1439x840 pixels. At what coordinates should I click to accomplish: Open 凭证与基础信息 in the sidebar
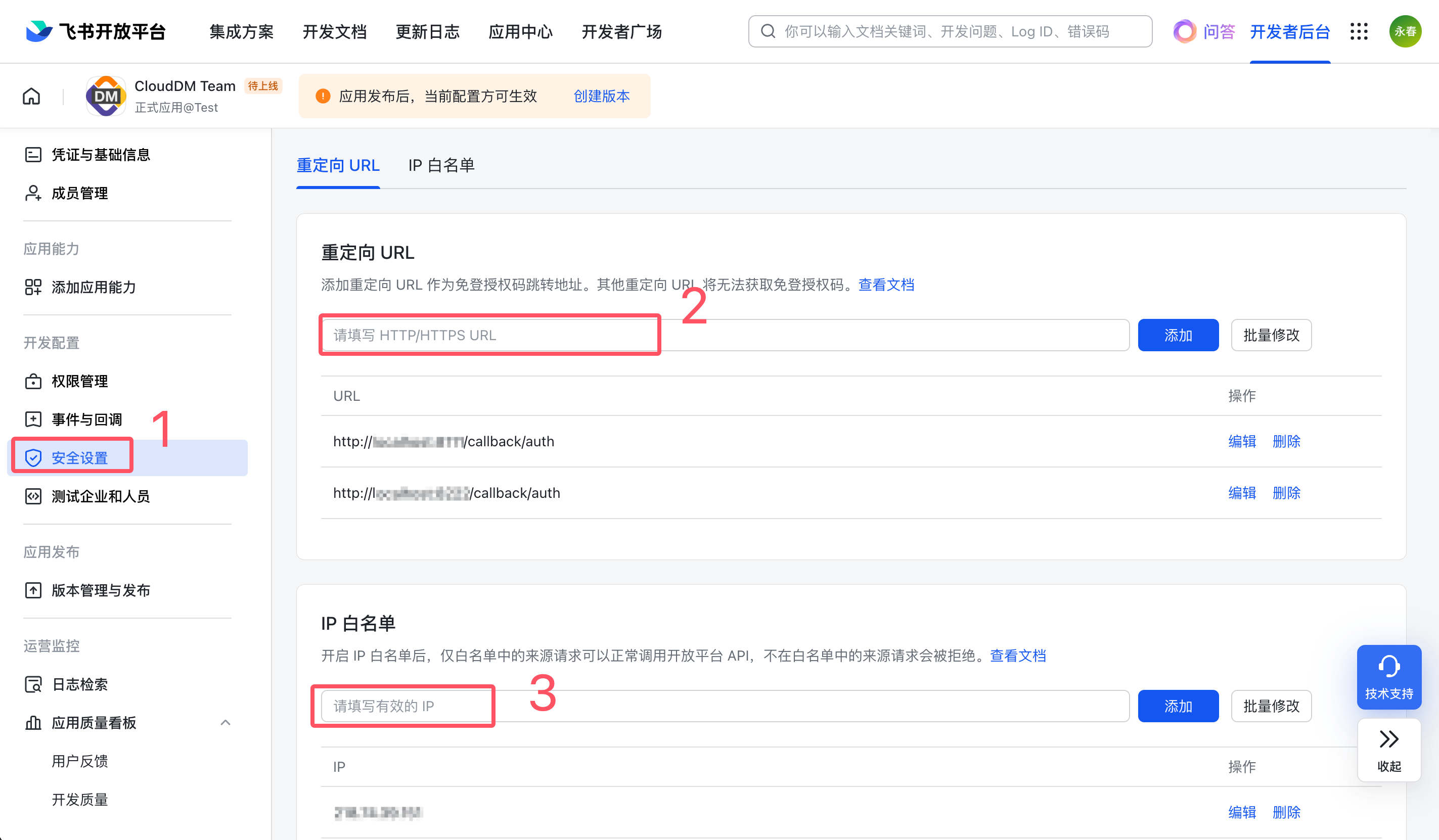click(101, 155)
